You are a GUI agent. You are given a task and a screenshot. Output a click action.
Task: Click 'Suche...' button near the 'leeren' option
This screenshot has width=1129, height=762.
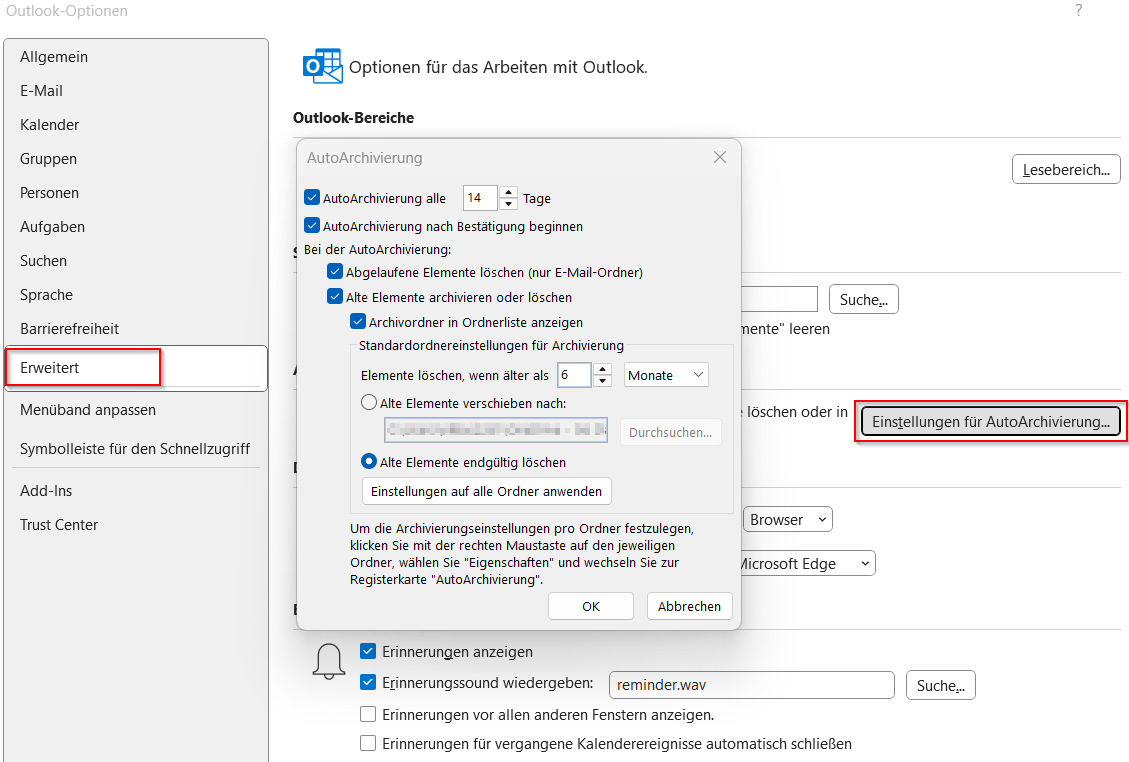pos(863,299)
